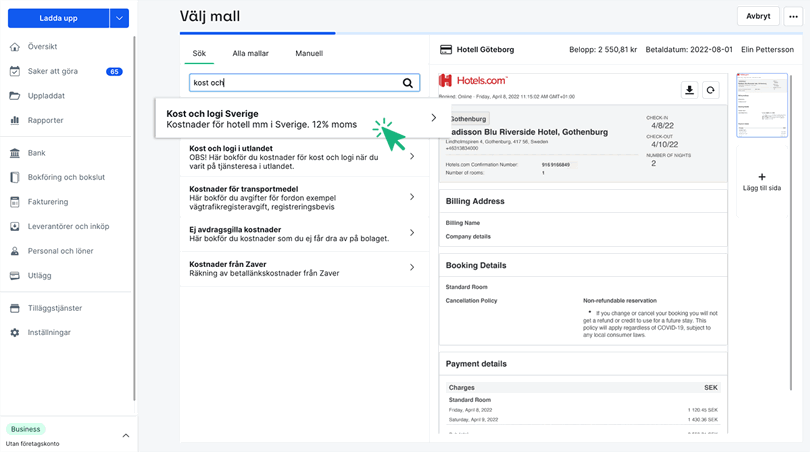Click the rotate receipt icon
Image resolution: width=810 pixels, height=452 pixels.
tap(711, 90)
